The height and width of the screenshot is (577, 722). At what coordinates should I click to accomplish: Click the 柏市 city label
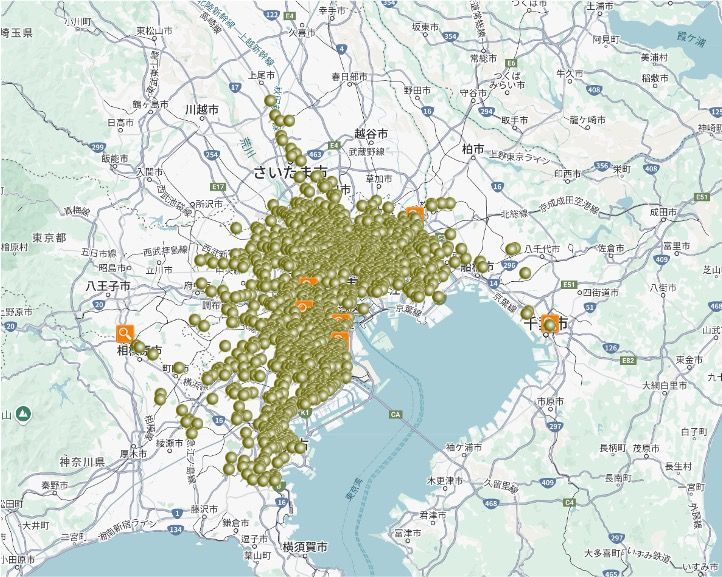(x=473, y=148)
